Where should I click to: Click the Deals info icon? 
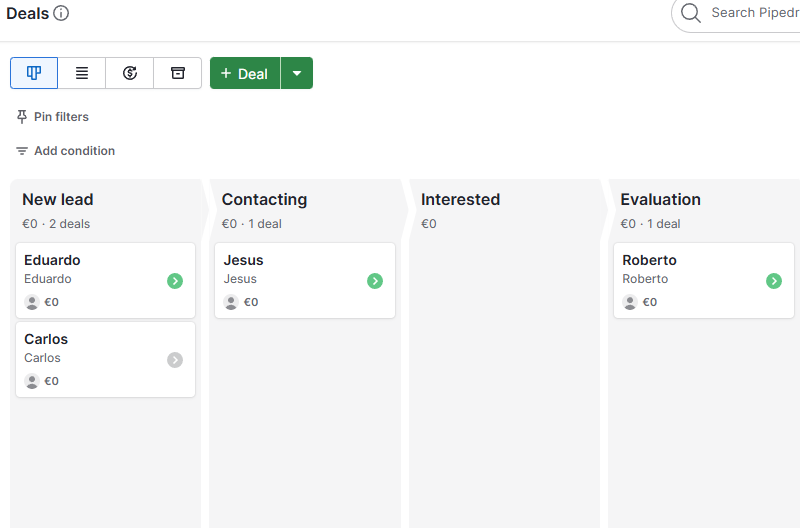[61, 13]
